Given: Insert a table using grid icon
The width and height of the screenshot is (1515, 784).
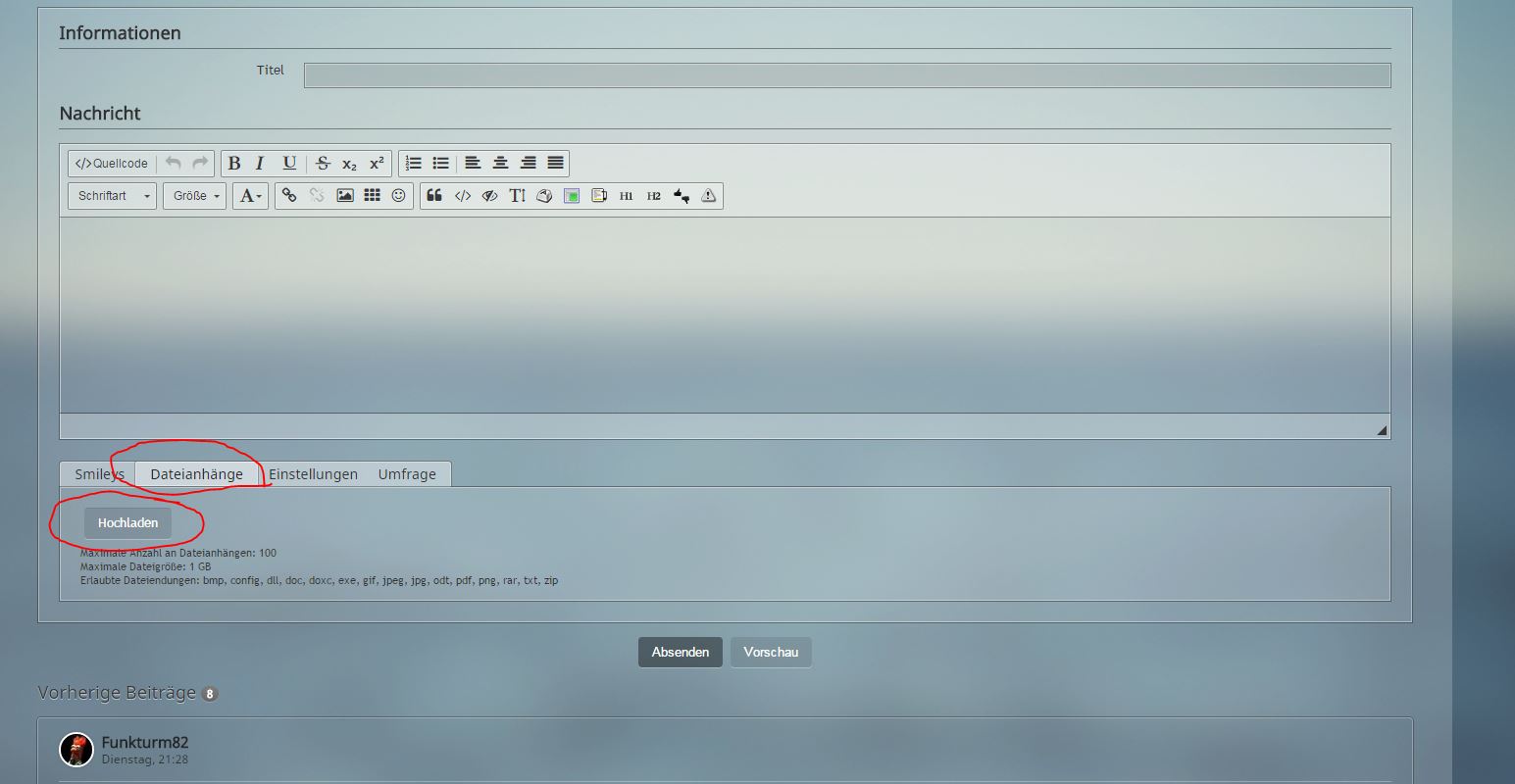Looking at the screenshot, I should coord(372,196).
